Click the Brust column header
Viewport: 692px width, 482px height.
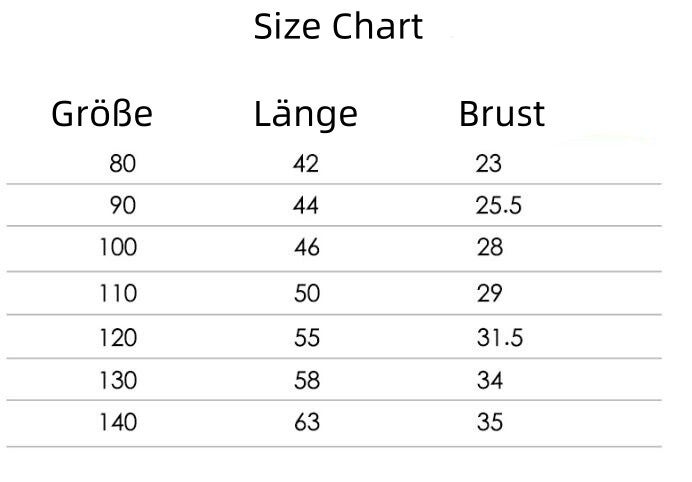502,115
